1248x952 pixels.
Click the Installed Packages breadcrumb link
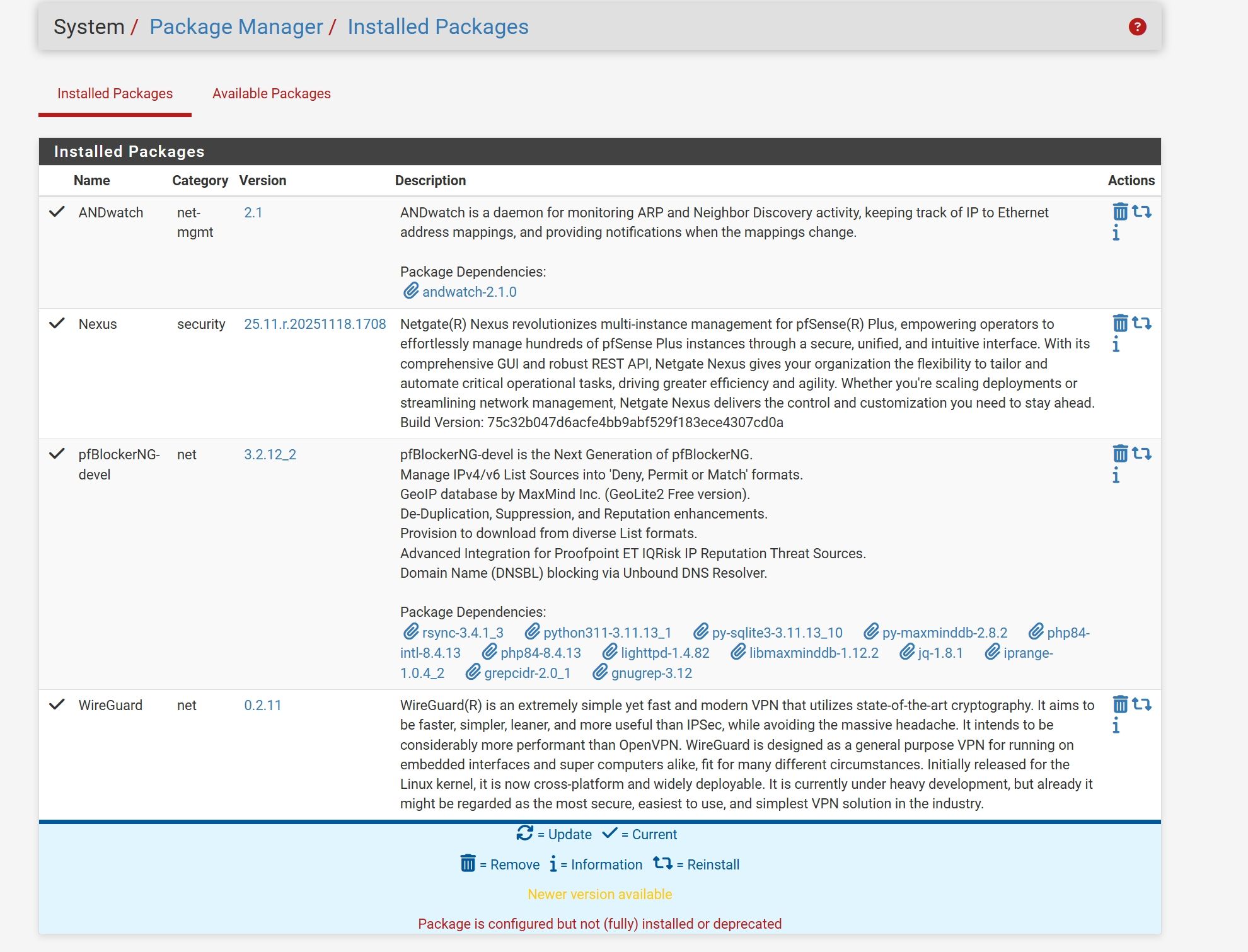(437, 27)
